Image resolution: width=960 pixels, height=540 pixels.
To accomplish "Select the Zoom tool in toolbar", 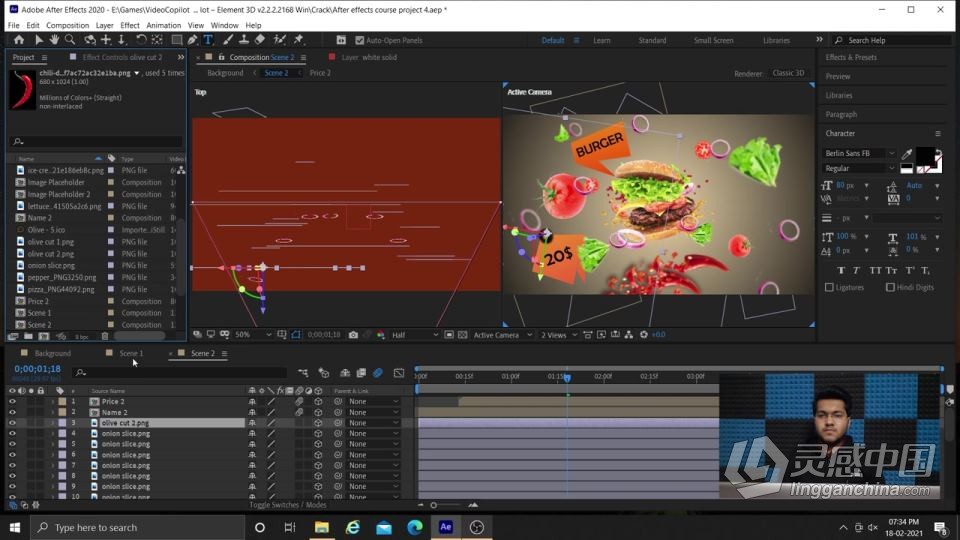I will coord(70,40).
